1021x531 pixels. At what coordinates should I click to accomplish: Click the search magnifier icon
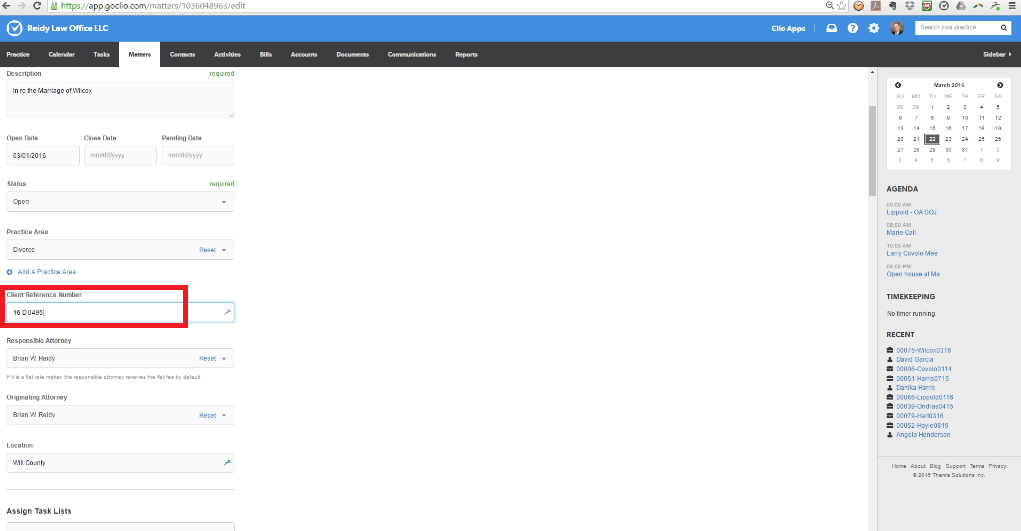[1004, 28]
